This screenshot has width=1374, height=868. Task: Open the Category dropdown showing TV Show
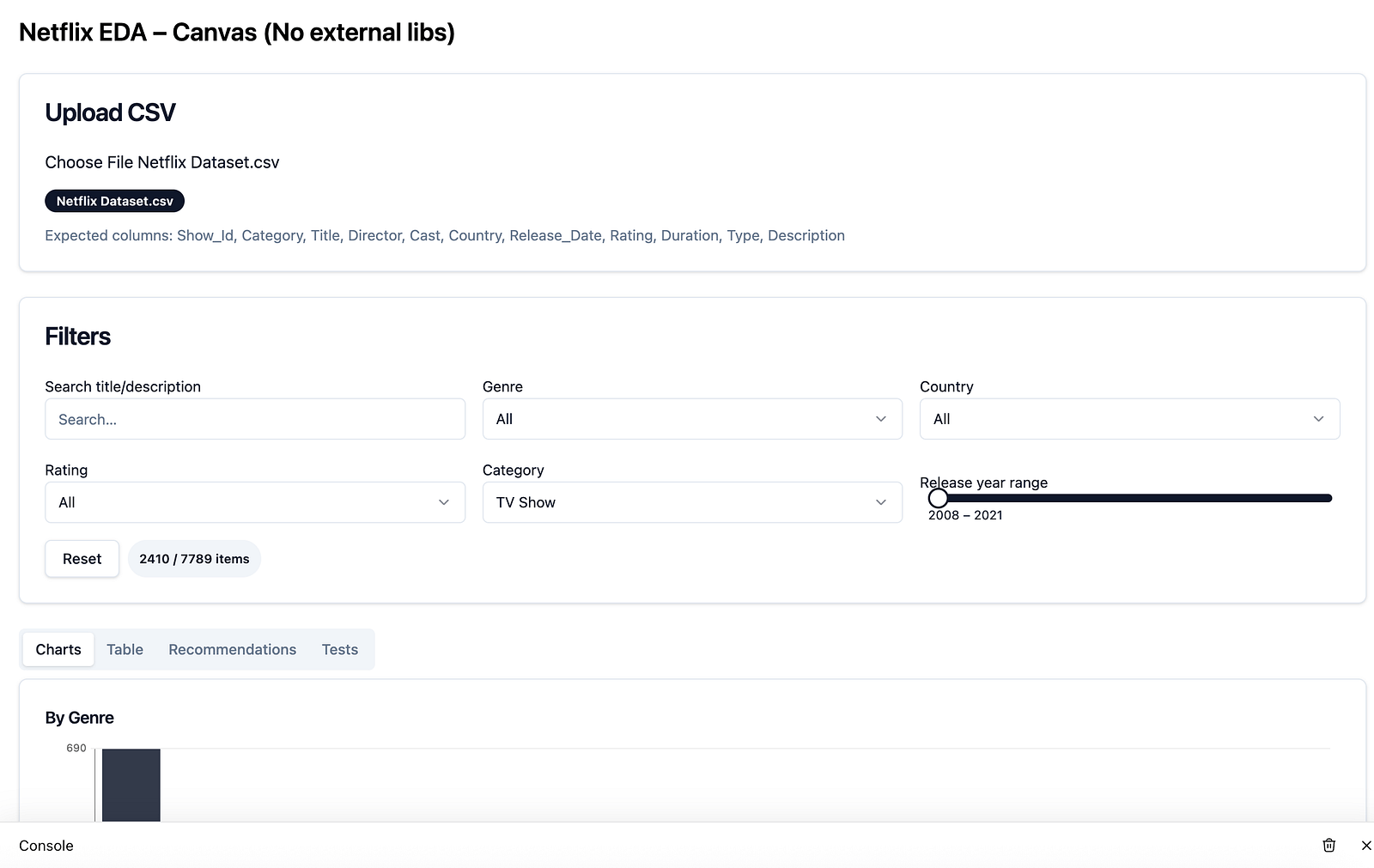point(692,502)
